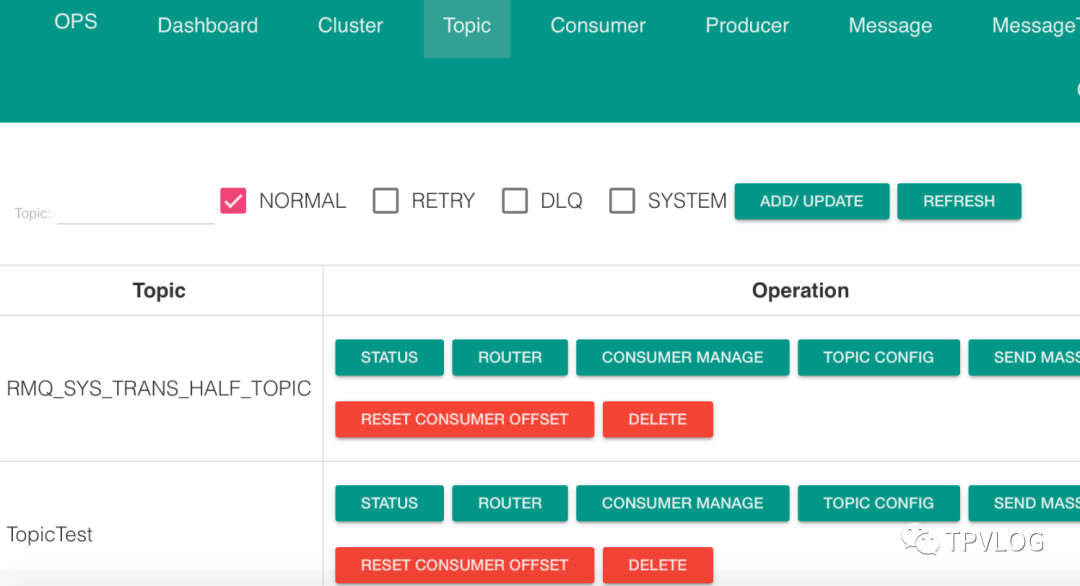Open the OPS tab
1080x586 pixels.
76,21
